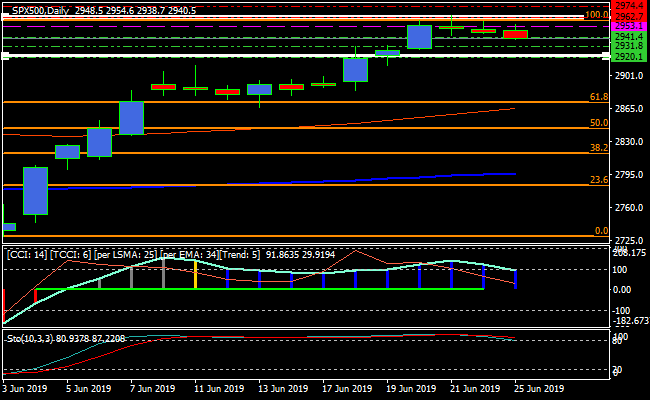Click the magenta 2953.1 price label
Screen dimensions: 650x400
629,26
